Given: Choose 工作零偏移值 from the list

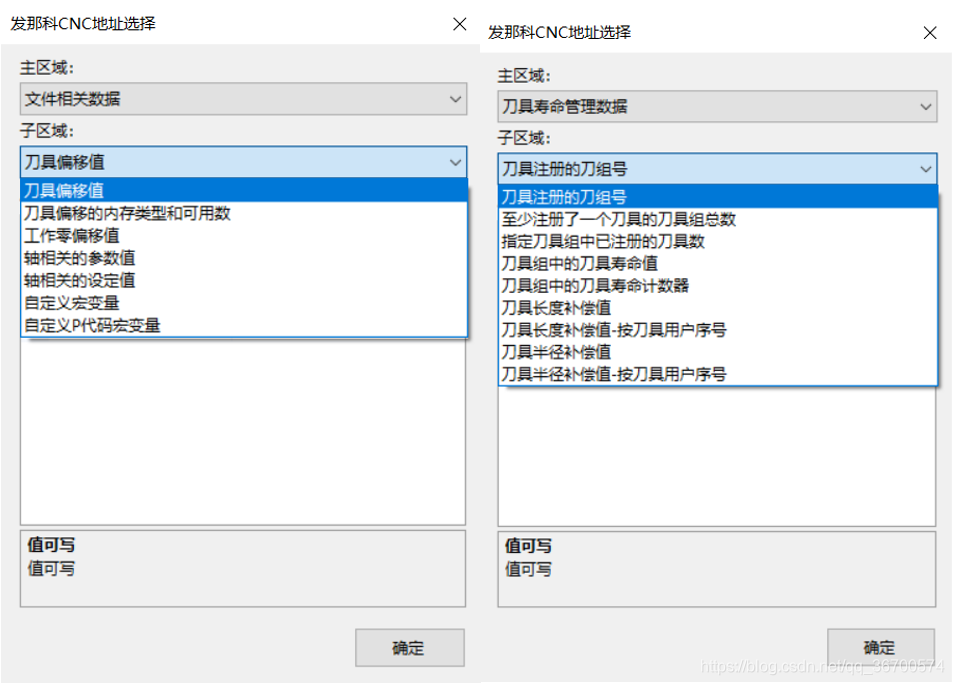Looking at the screenshot, I should 243,235.
